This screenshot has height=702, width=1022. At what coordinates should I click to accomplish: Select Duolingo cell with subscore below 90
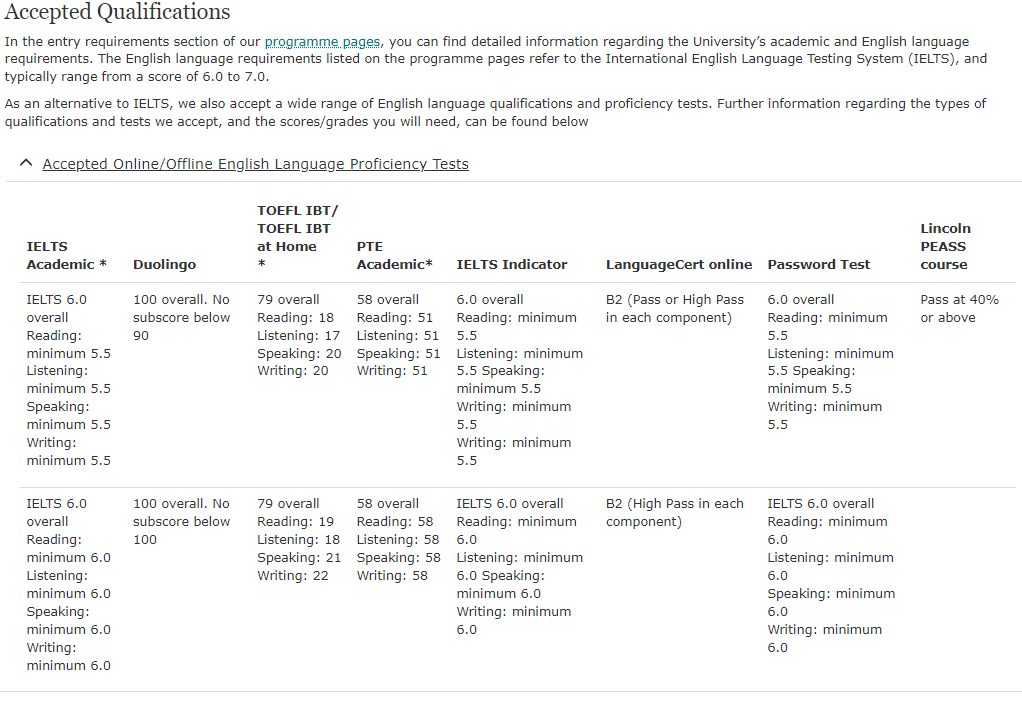click(x=181, y=317)
